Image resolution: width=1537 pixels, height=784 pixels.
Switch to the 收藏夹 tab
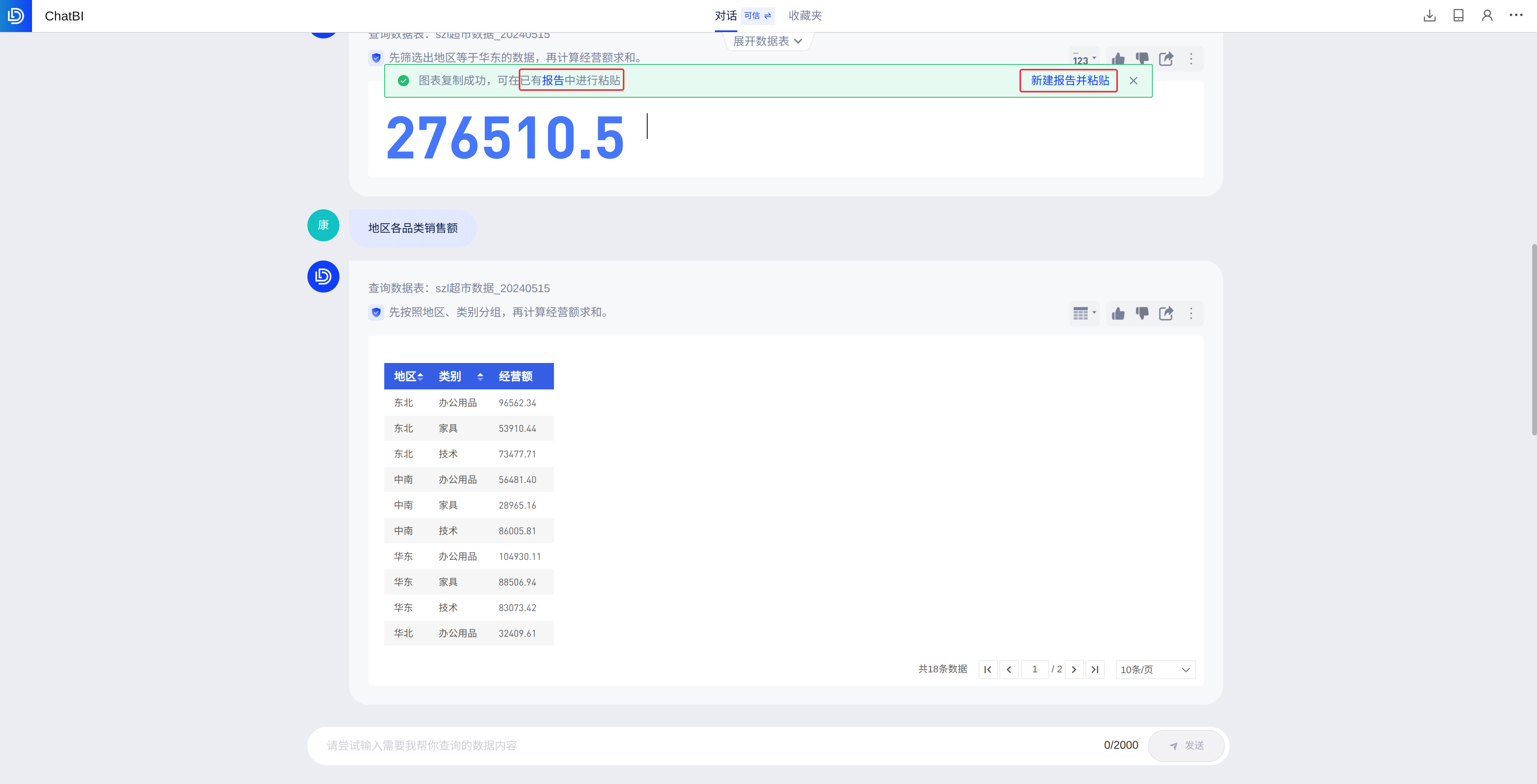805,16
